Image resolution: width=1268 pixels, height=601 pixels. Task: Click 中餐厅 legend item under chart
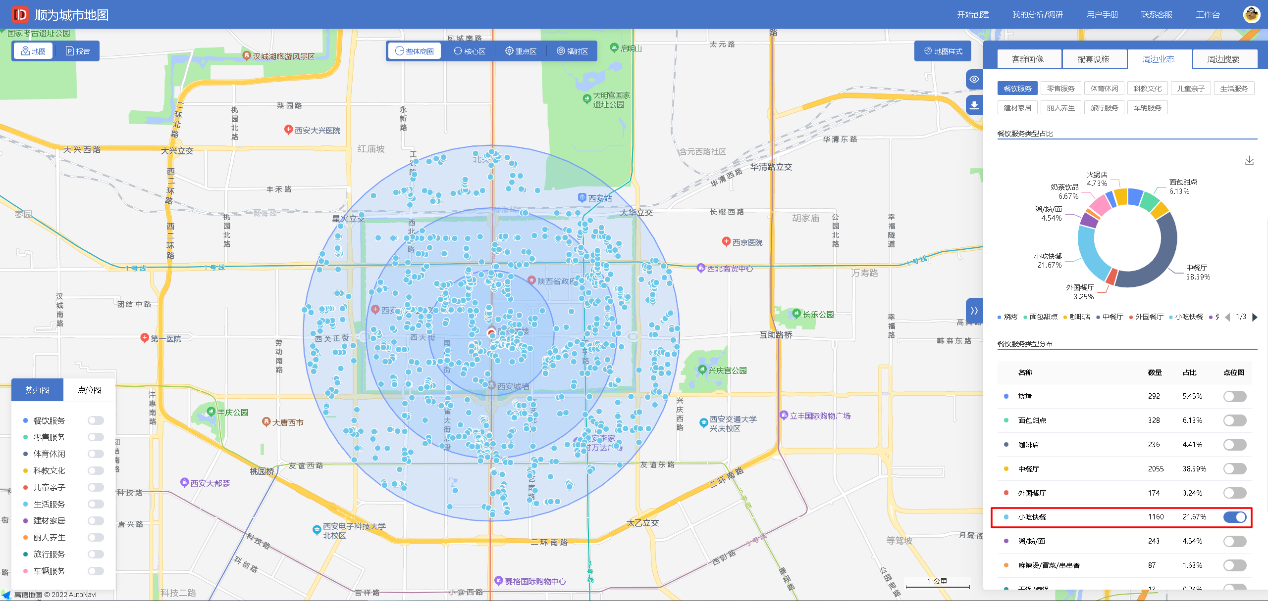click(x=1111, y=317)
